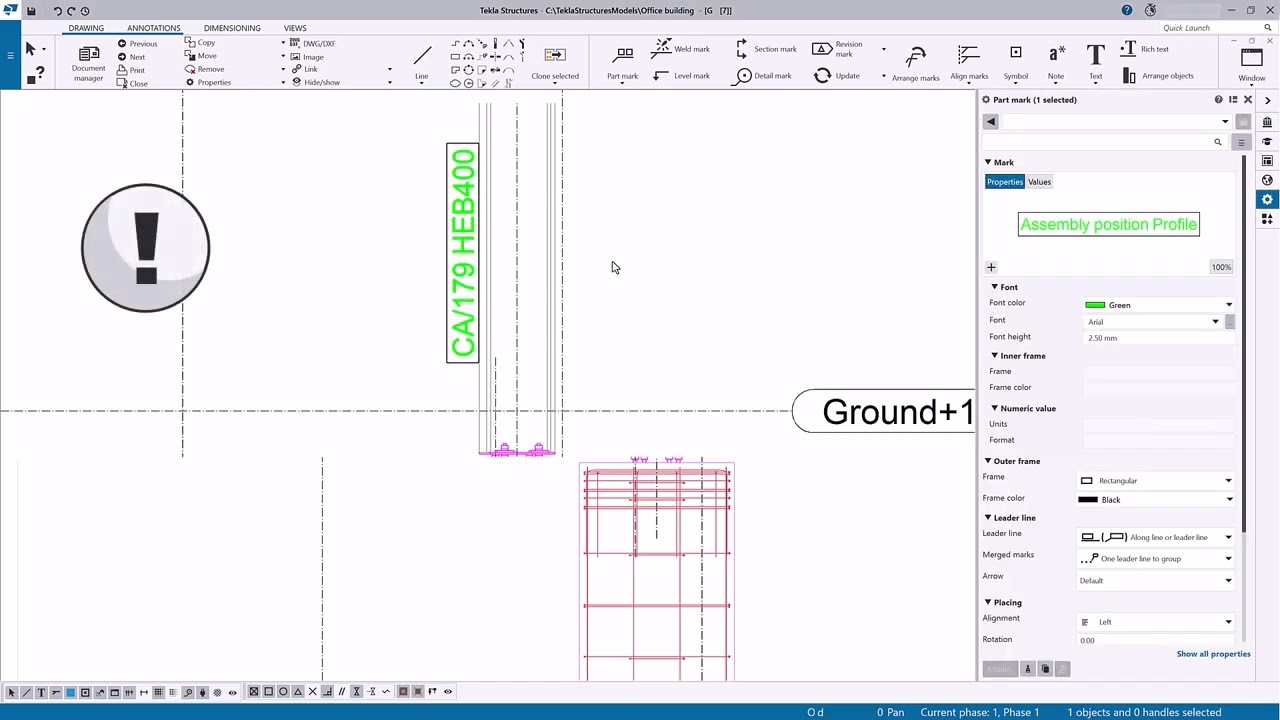Open Outer frame type dropdown Rectangular
Viewport: 1280px width, 720px height.
[x=1156, y=481]
